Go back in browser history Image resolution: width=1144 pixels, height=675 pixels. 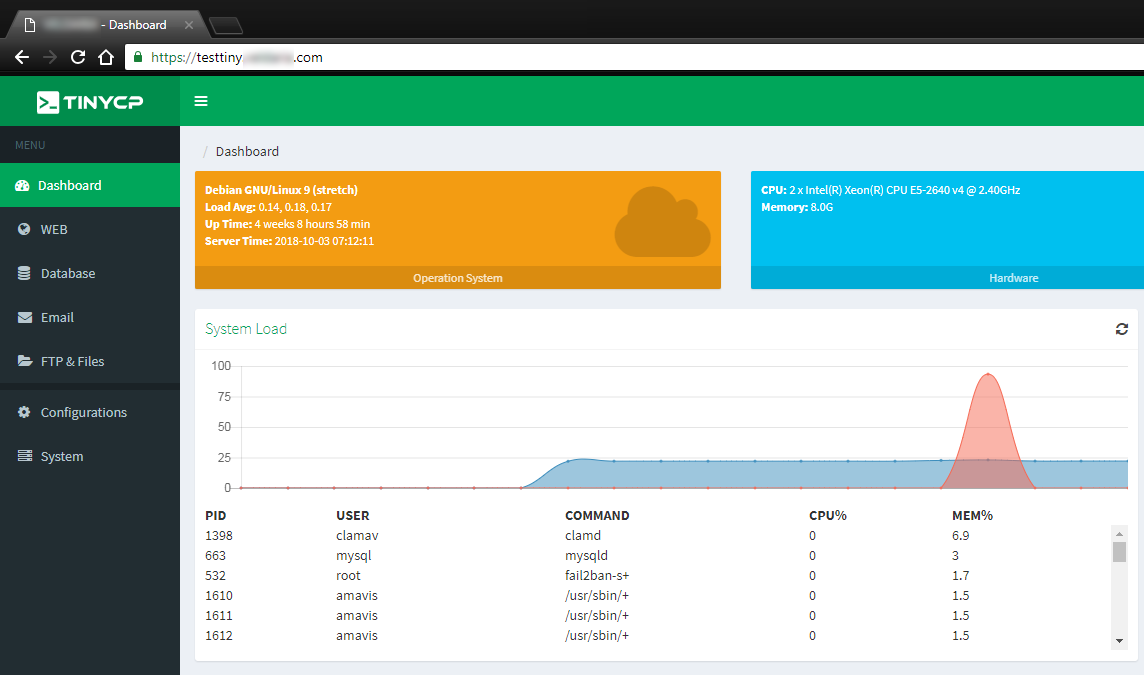pyautogui.click(x=22, y=57)
